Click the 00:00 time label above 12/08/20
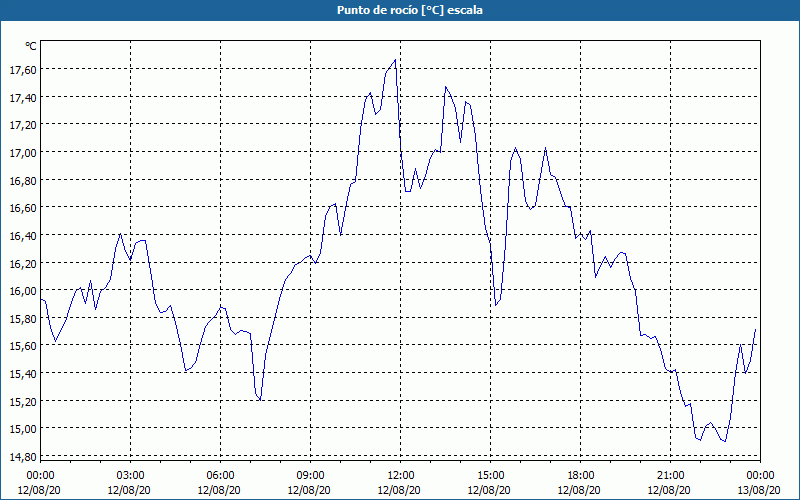800x500 pixels. (40, 476)
